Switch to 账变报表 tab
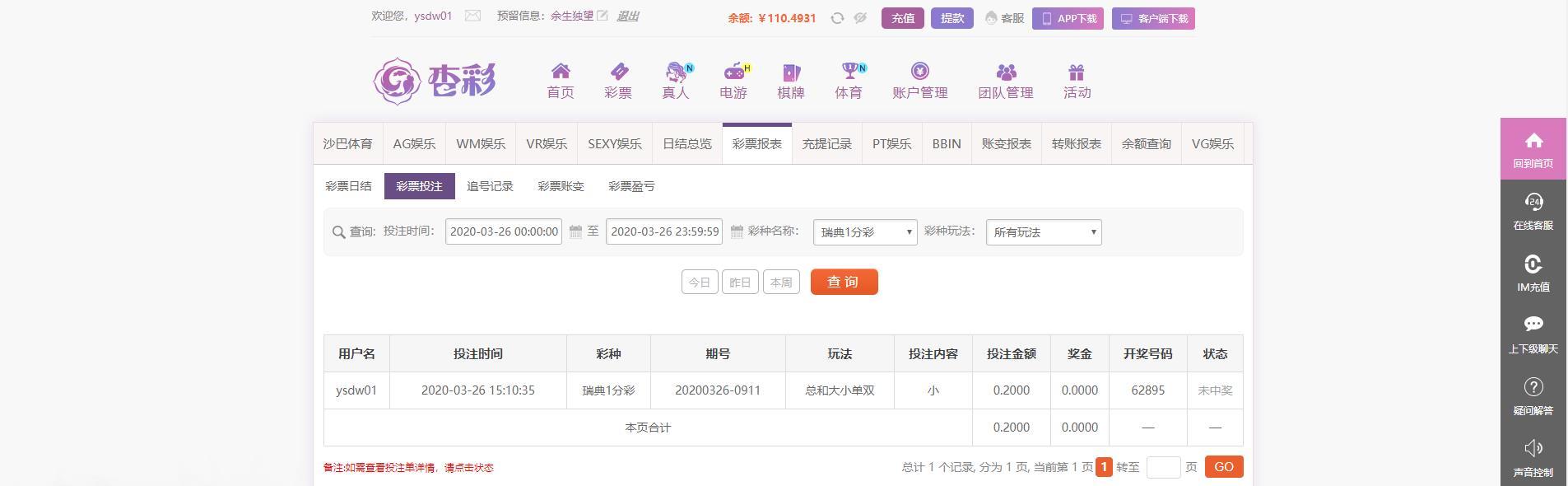This screenshot has height=486, width=1568. coord(1007,143)
